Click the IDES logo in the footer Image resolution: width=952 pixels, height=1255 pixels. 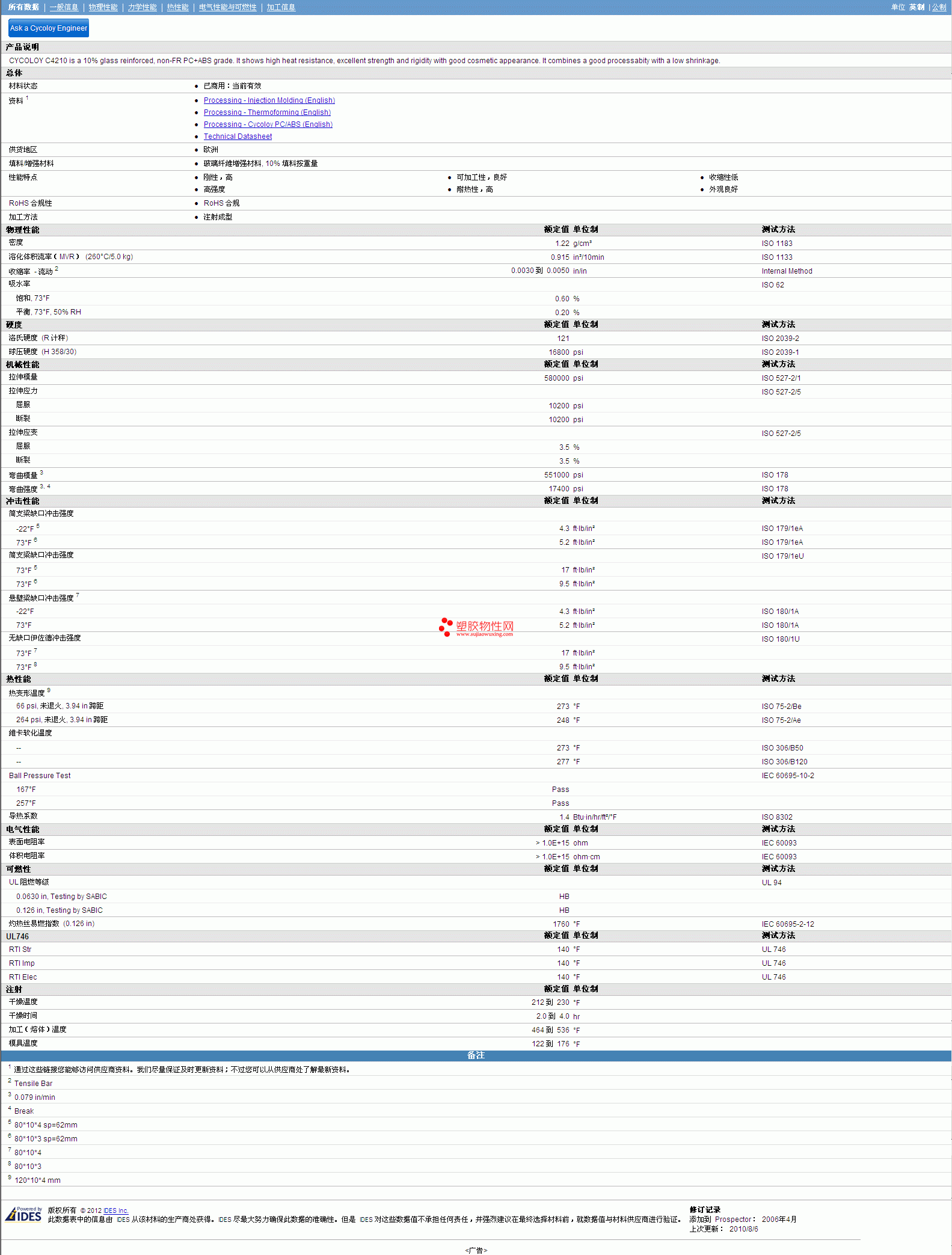click(x=23, y=1215)
